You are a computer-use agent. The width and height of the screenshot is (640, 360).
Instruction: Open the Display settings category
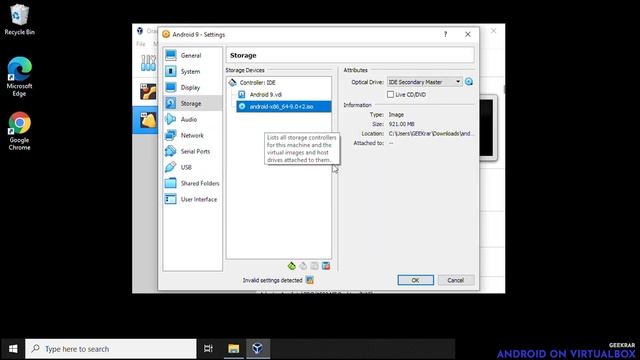[193, 87]
